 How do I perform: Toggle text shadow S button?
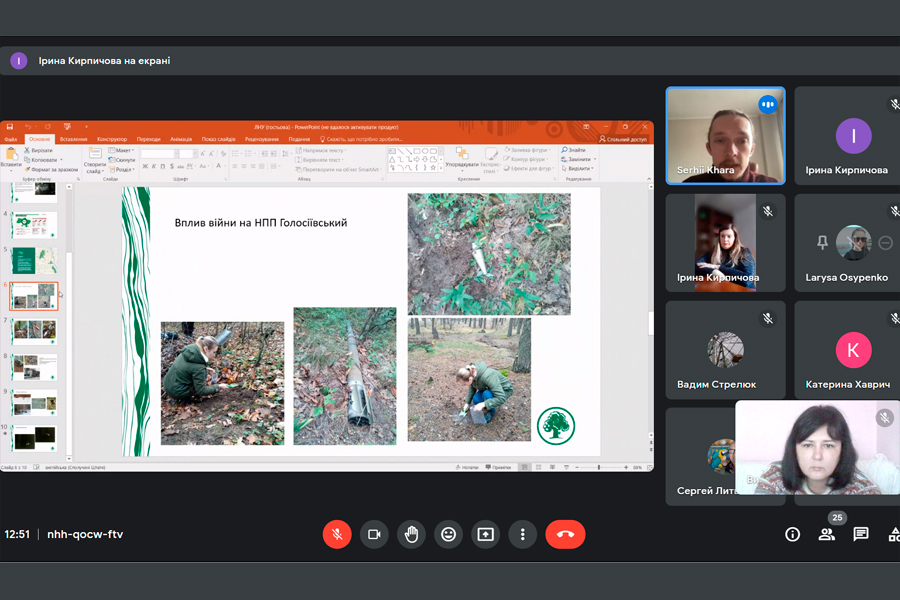pyautogui.click(x=172, y=167)
